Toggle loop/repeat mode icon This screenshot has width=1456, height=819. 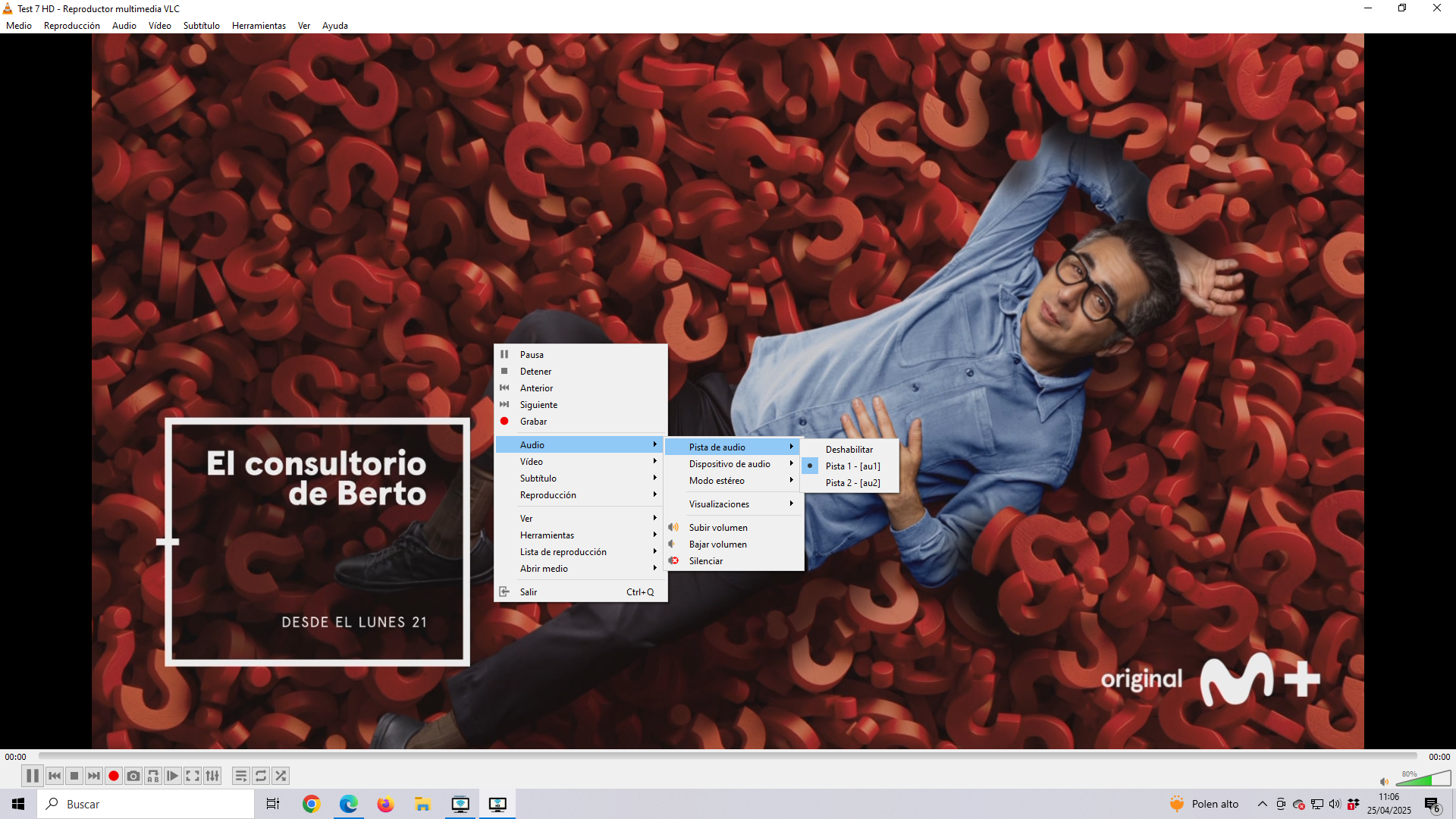[x=261, y=776]
